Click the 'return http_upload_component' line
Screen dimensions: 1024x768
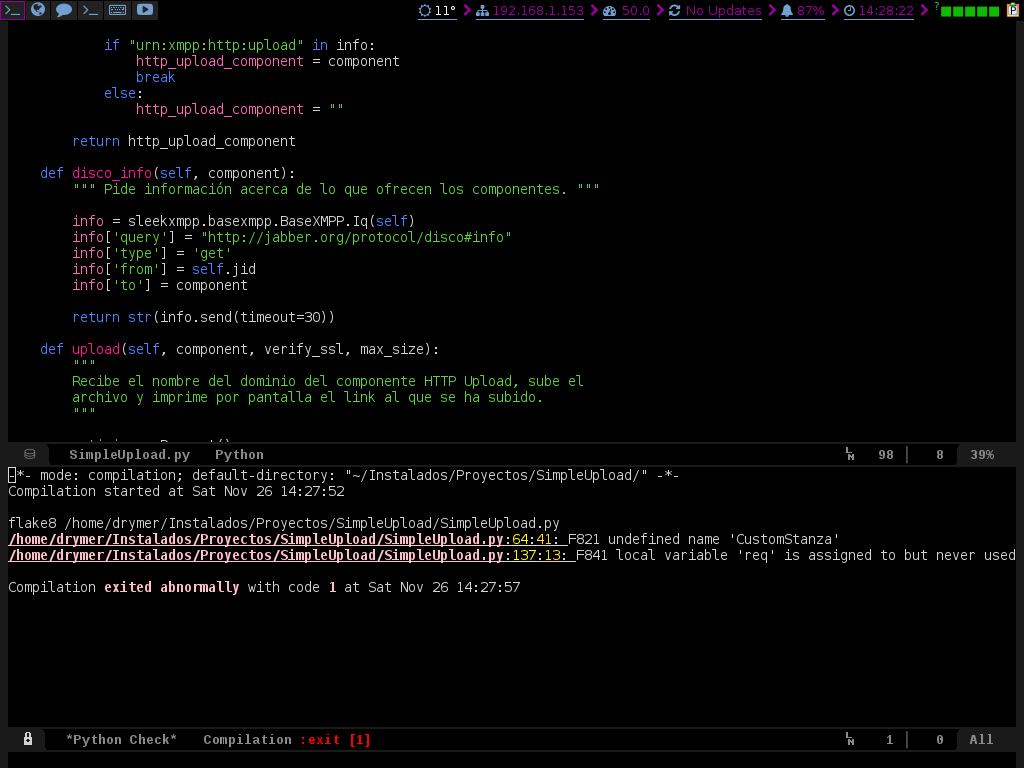[x=184, y=141]
